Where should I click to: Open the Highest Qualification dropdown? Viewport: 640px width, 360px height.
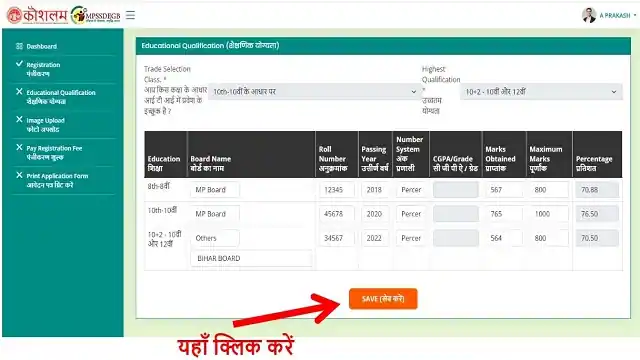point(541,92)
